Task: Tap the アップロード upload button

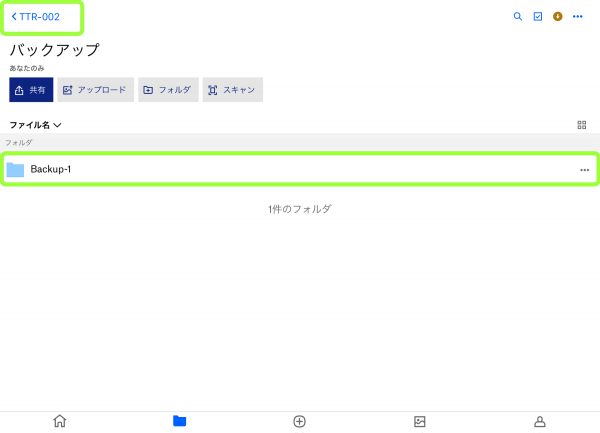Action: (x=95, y=90)
